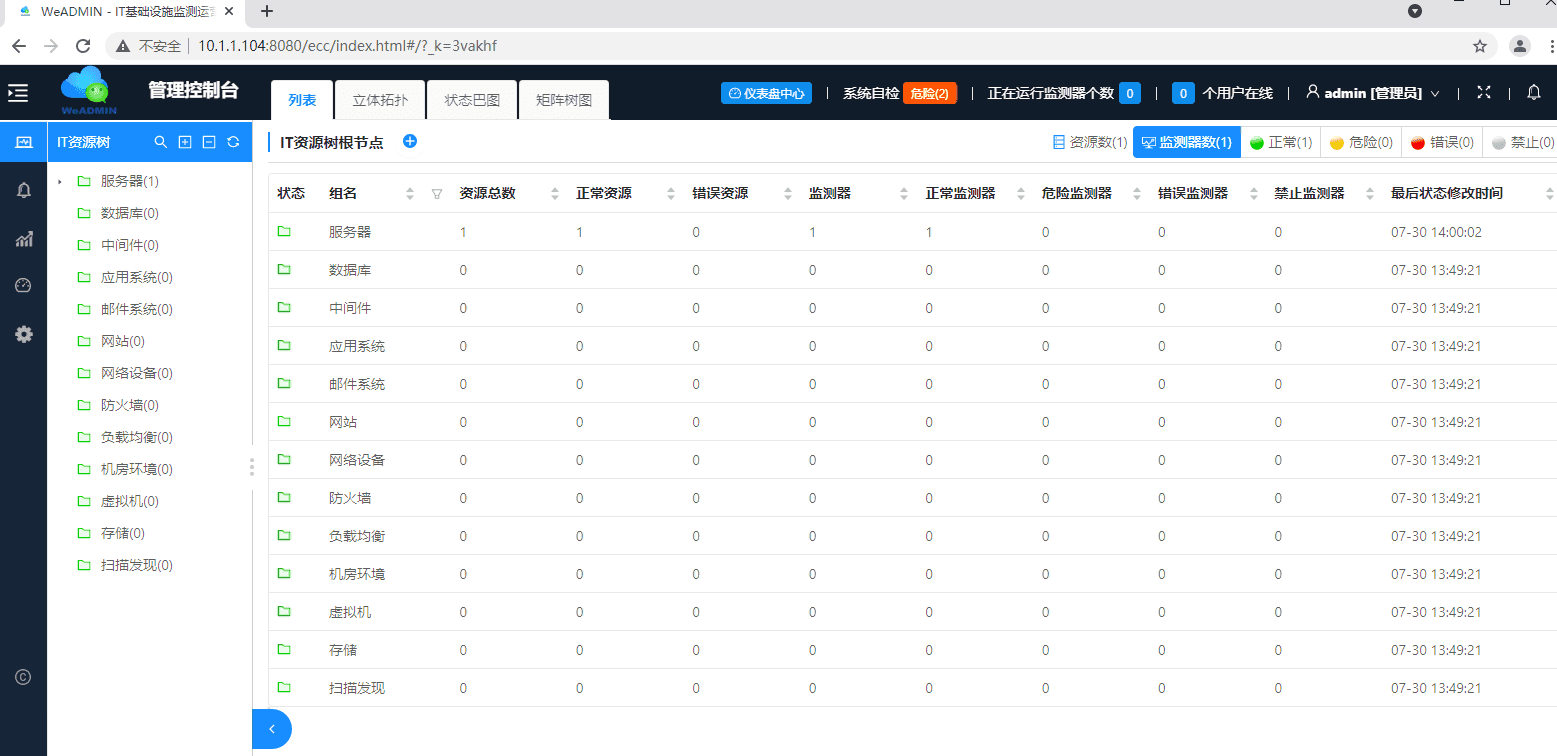Sort by 正常资源 column
Viewport: 1557px width, 756px height.
tap(671, 194)
